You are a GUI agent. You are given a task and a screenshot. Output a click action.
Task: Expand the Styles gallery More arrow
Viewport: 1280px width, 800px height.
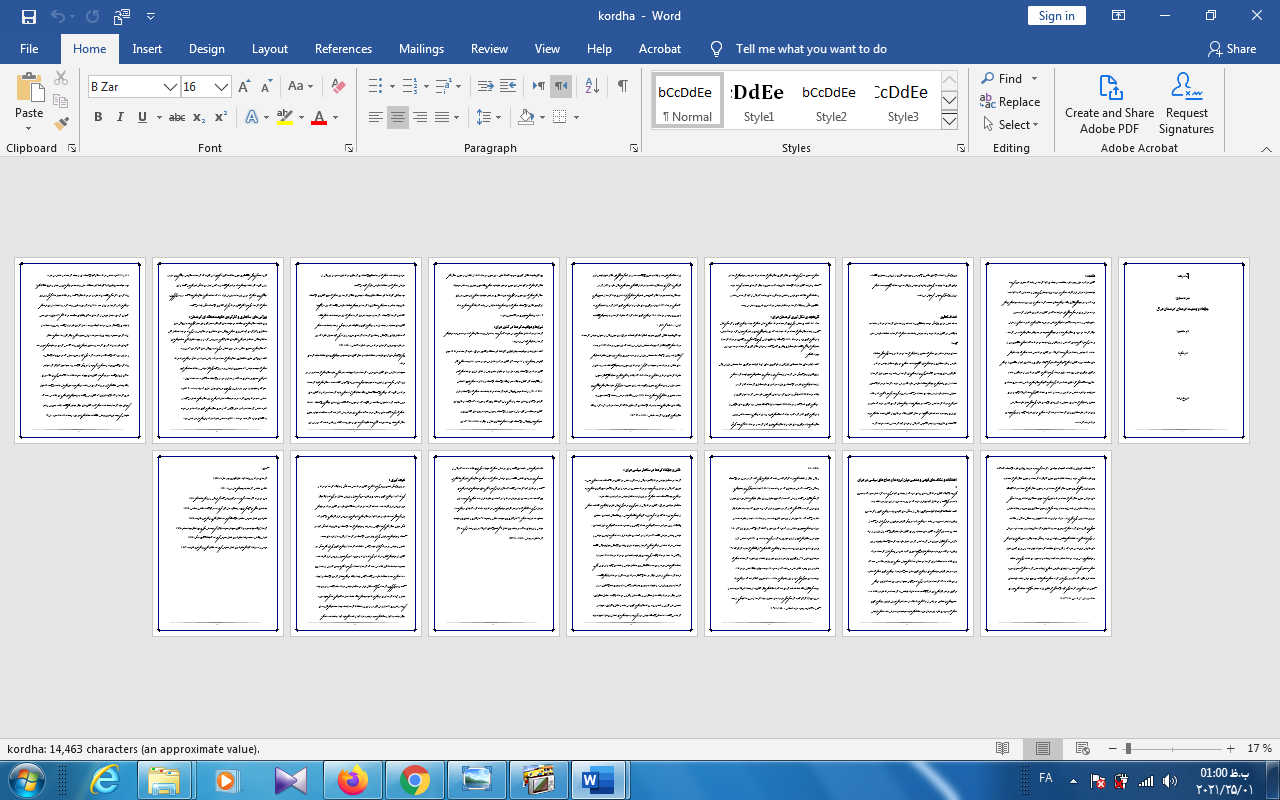coord(949,121)
